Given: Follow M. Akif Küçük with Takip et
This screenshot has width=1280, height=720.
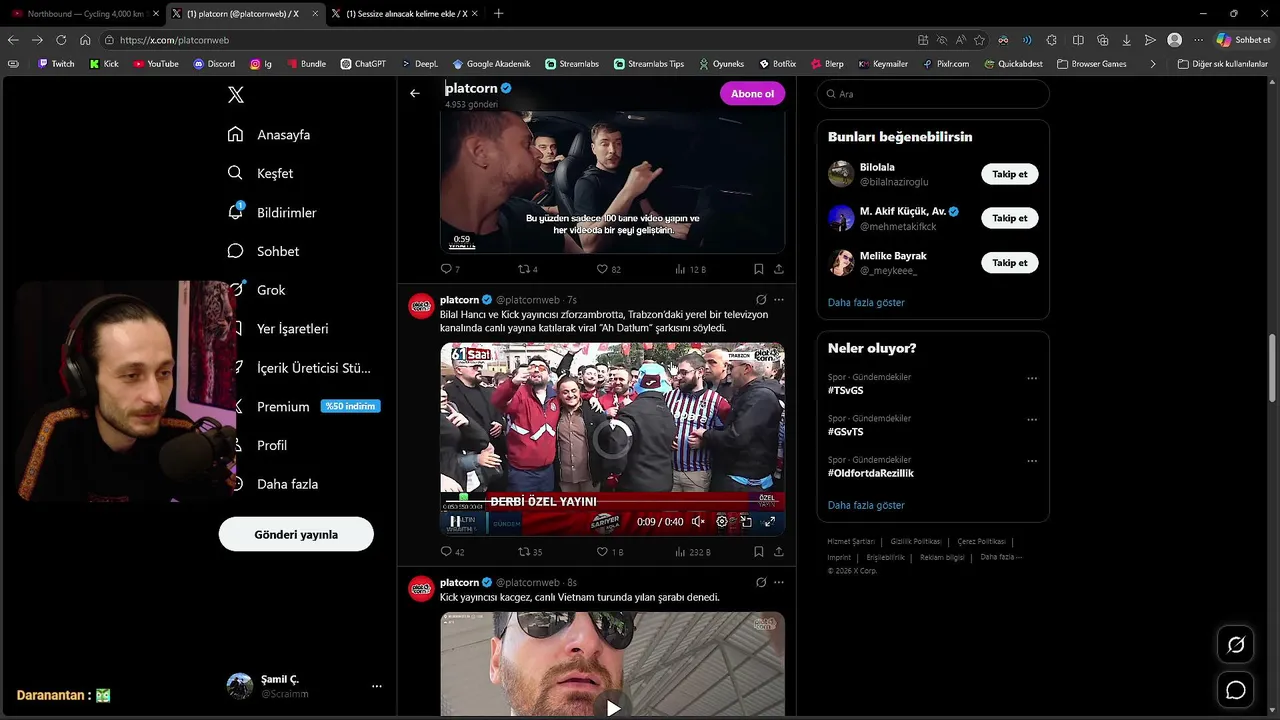Looking at the screenshot, I should [1009, 218].
